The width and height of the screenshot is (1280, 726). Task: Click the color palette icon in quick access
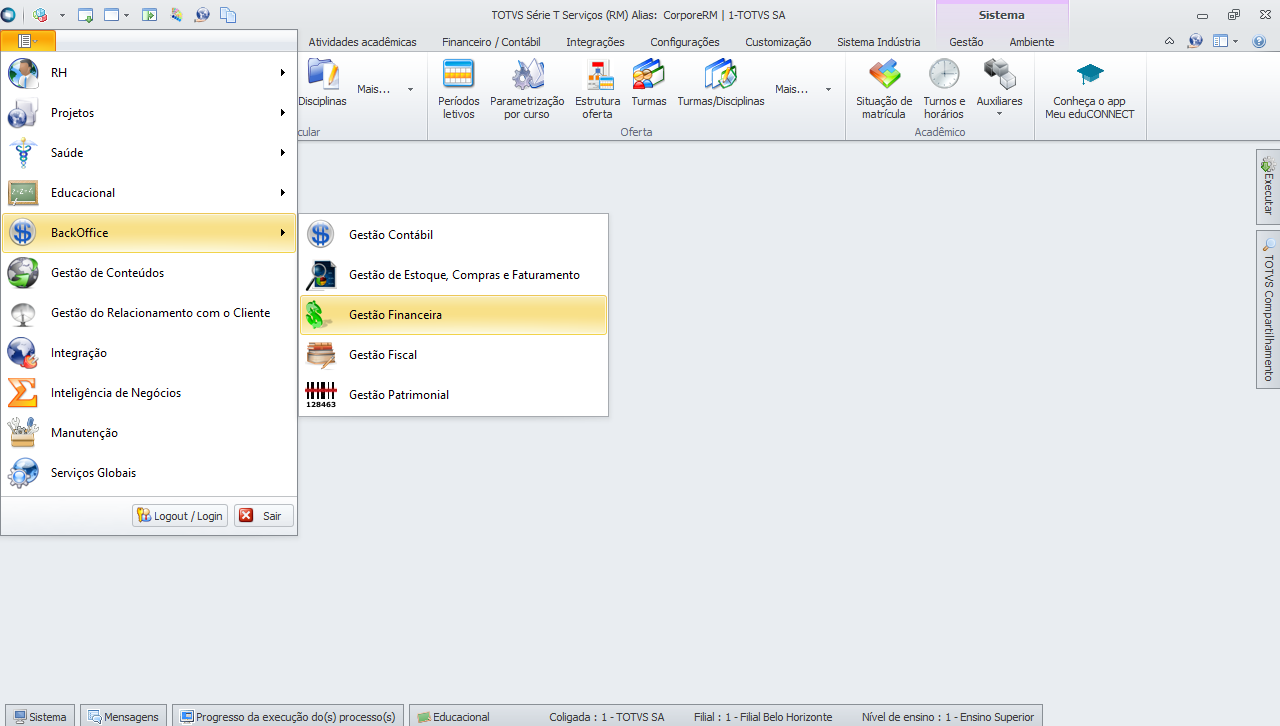click(x=177, y=15)
